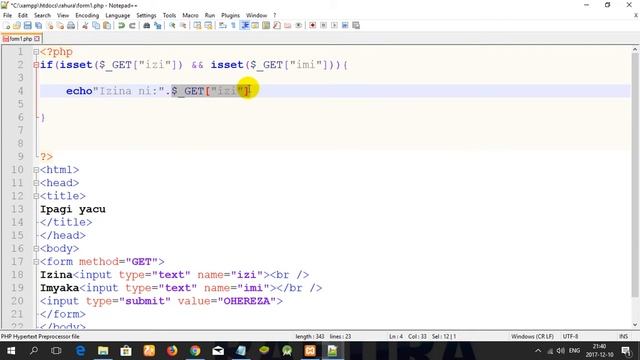
Task: Click the Zoom Out toolbar icon
Action: (183, 25)
